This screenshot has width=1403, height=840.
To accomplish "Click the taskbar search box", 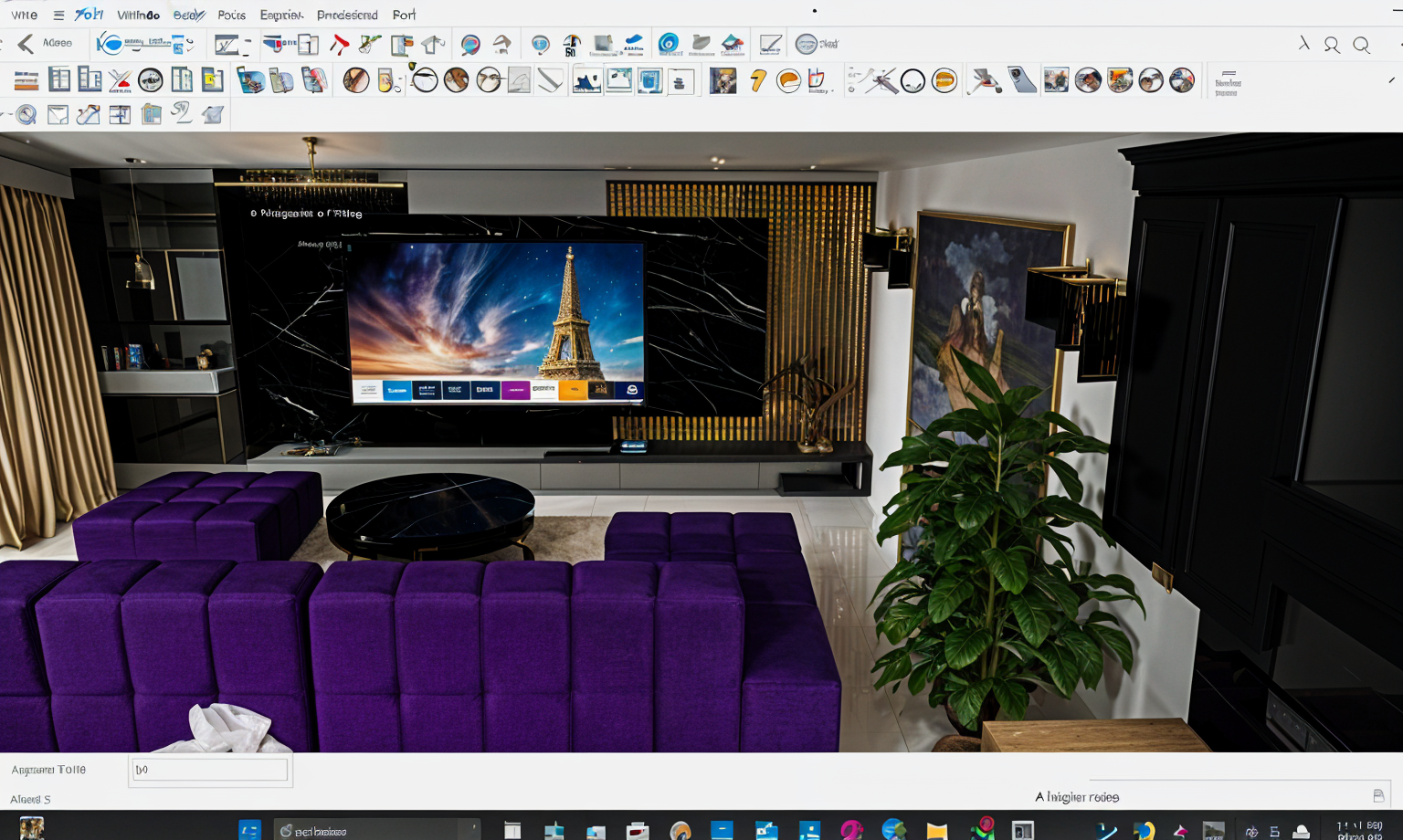I will pos(376,830).
